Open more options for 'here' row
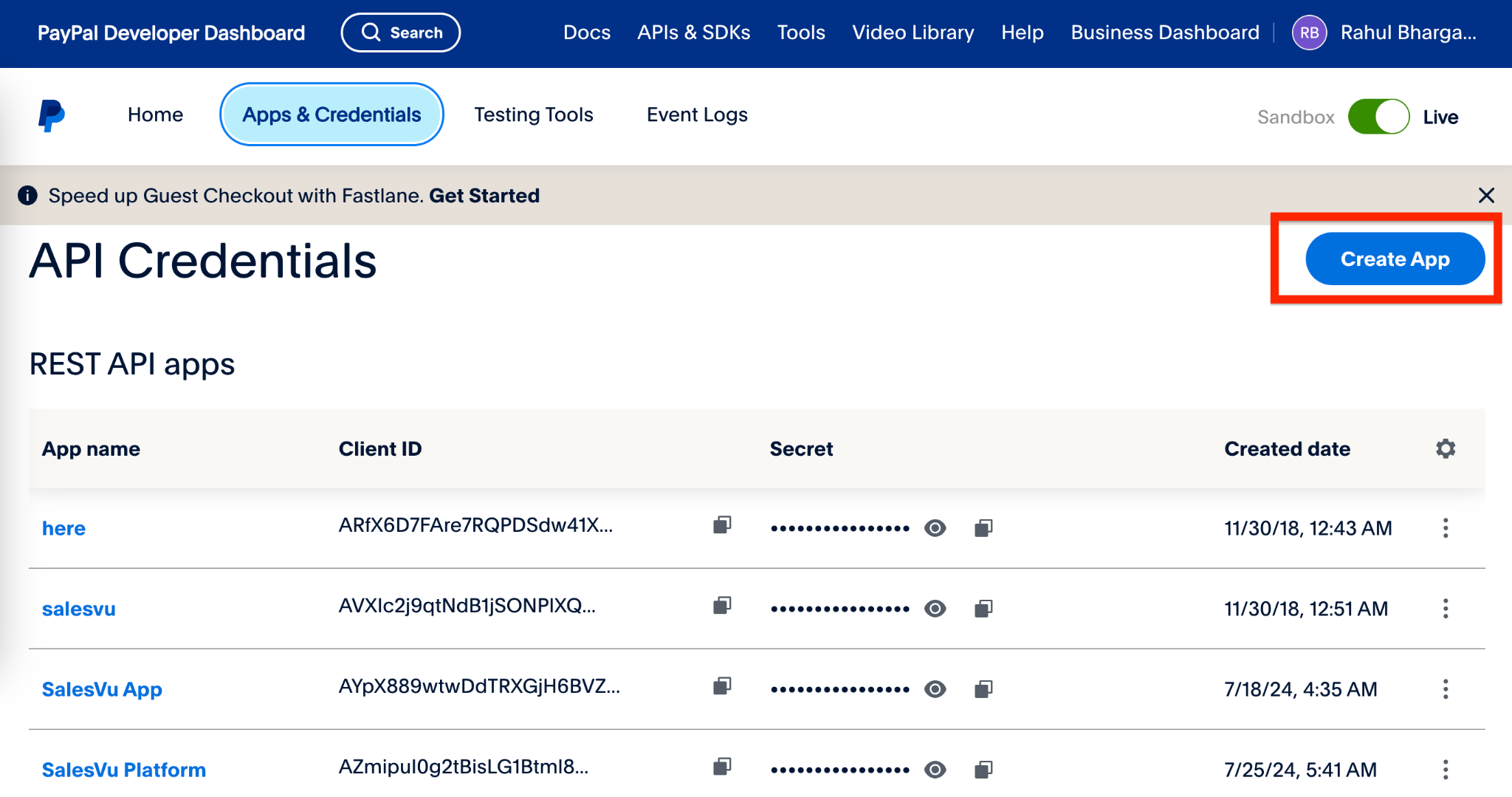 point(1446,528)
